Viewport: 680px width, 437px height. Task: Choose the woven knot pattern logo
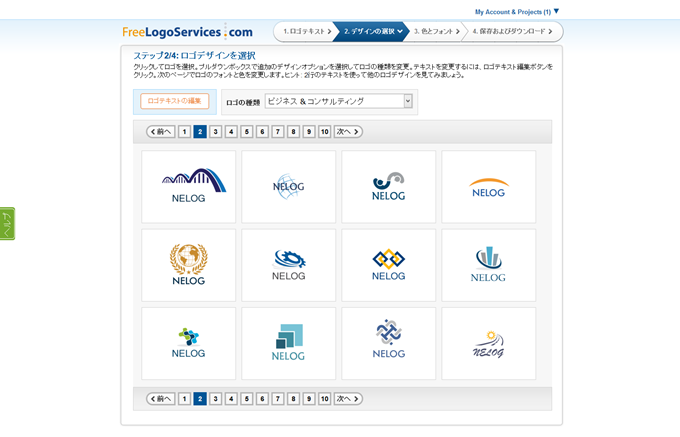pos(389,344)
